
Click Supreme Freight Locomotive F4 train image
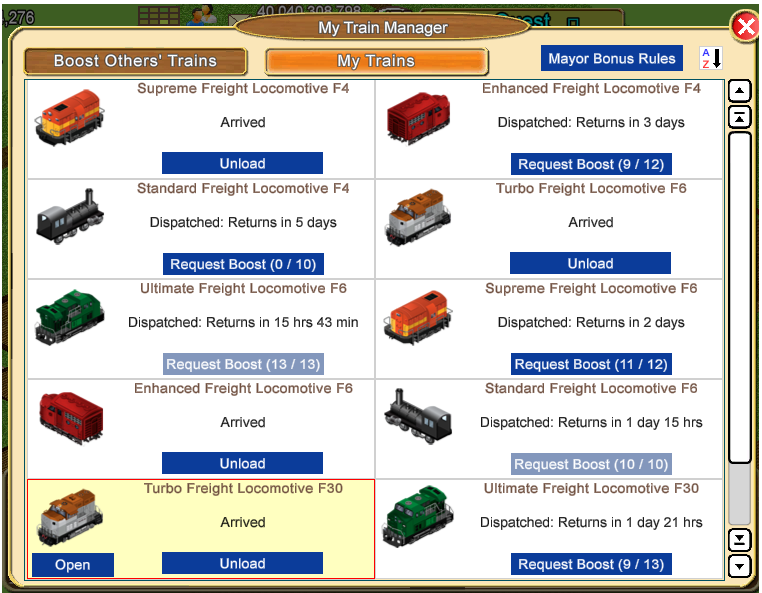click(69, 117)
